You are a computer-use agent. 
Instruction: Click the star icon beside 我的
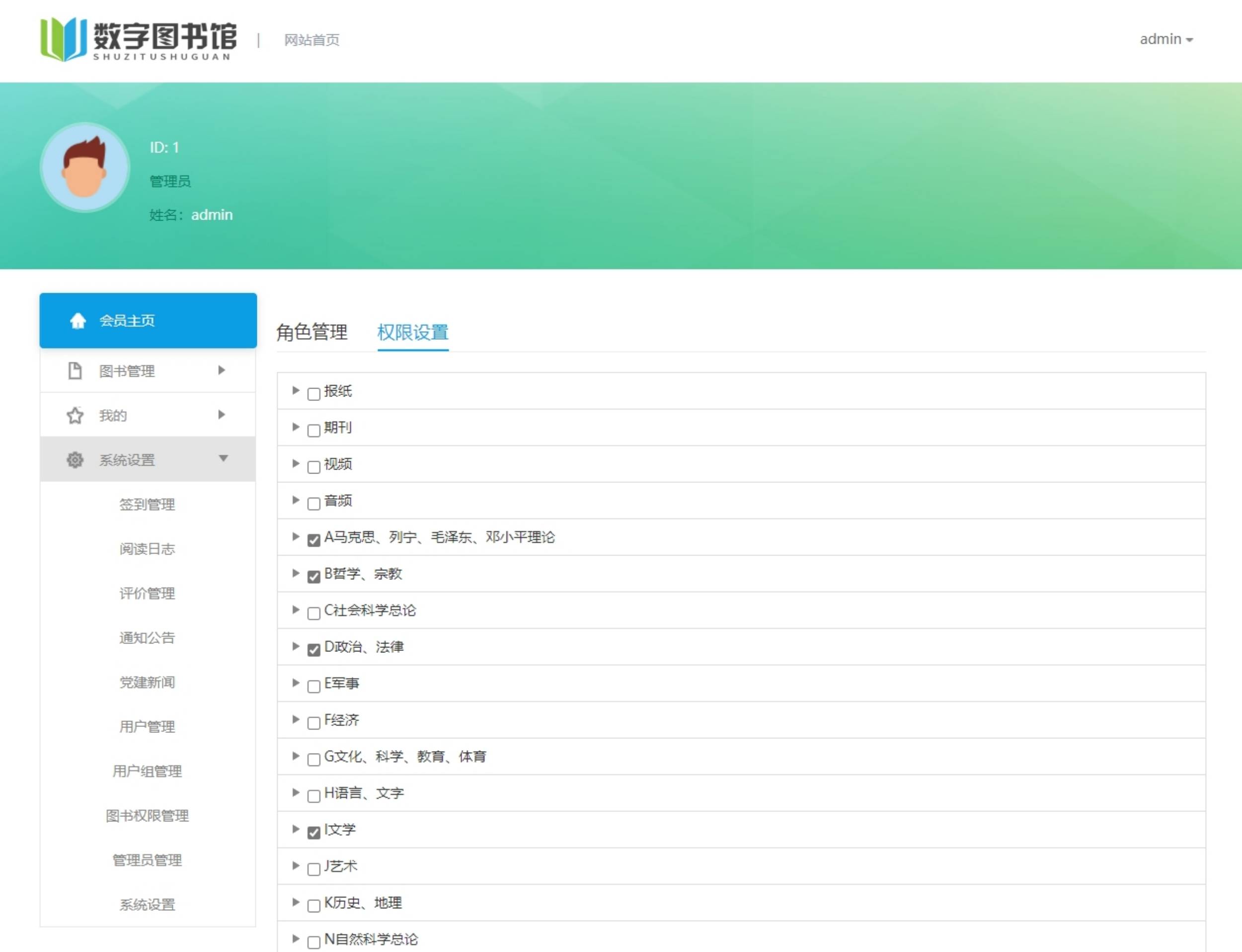[x=75, y=415]
